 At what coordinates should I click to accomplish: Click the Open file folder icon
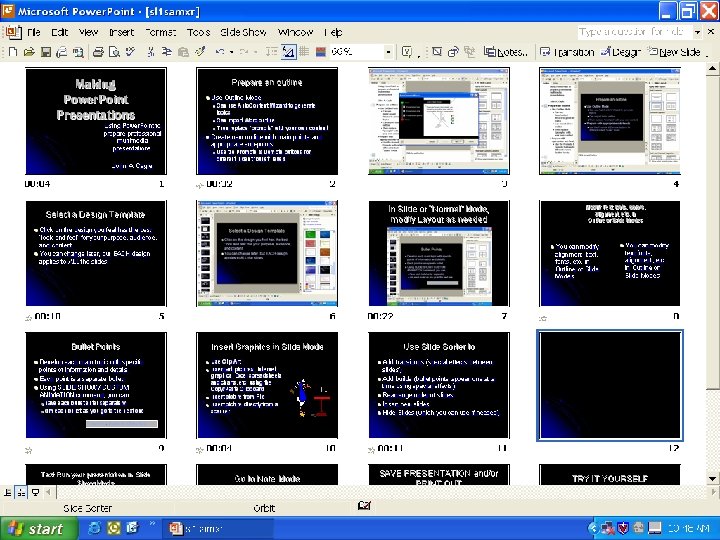pyautogui.click(x=29, y=52)
